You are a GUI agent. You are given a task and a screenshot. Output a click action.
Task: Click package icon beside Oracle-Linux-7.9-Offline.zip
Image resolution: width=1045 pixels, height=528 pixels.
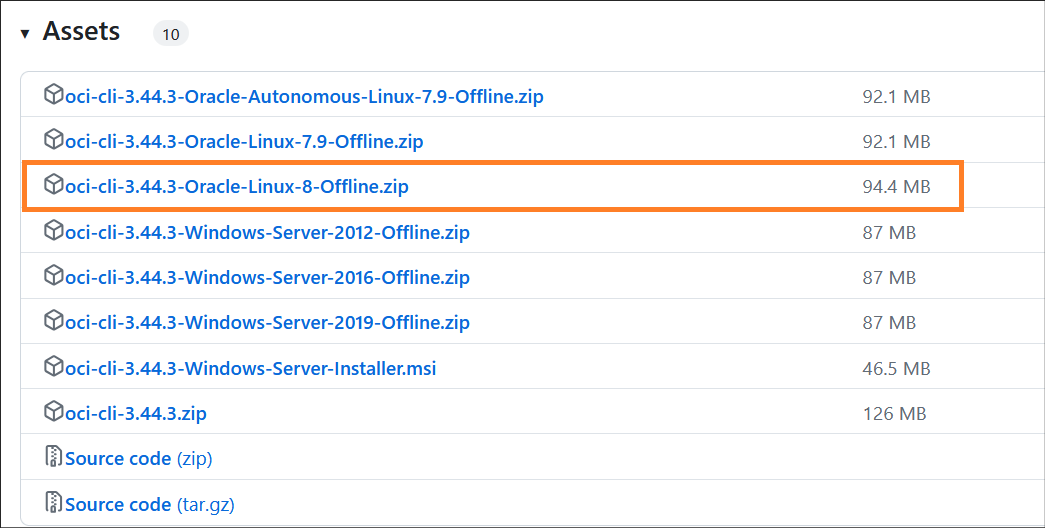pos(53,140)
